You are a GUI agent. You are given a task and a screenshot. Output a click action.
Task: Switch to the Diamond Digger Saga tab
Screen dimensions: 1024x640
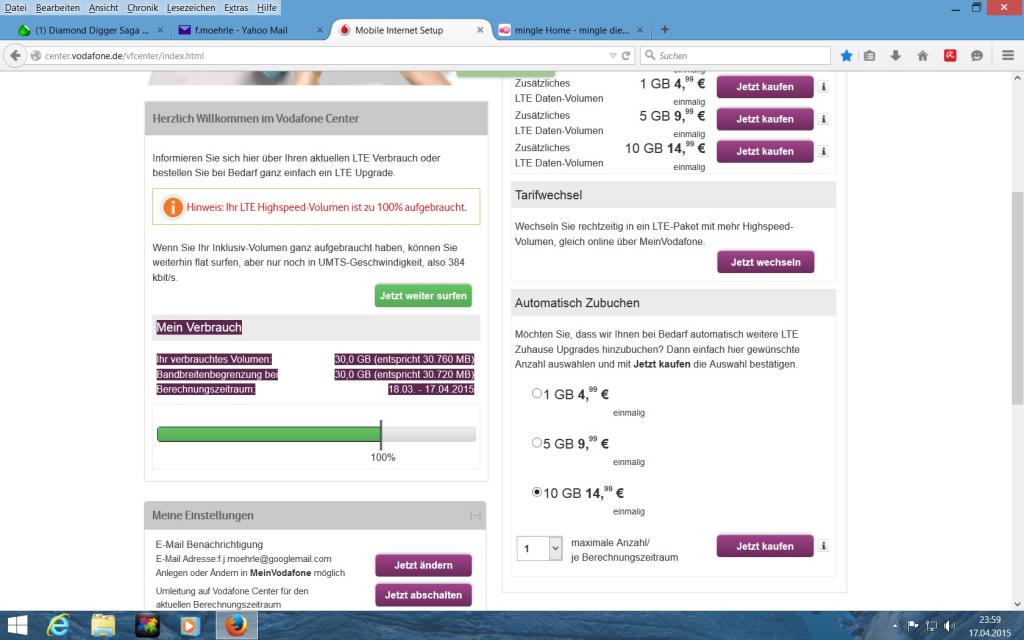[x=90, y=30]
